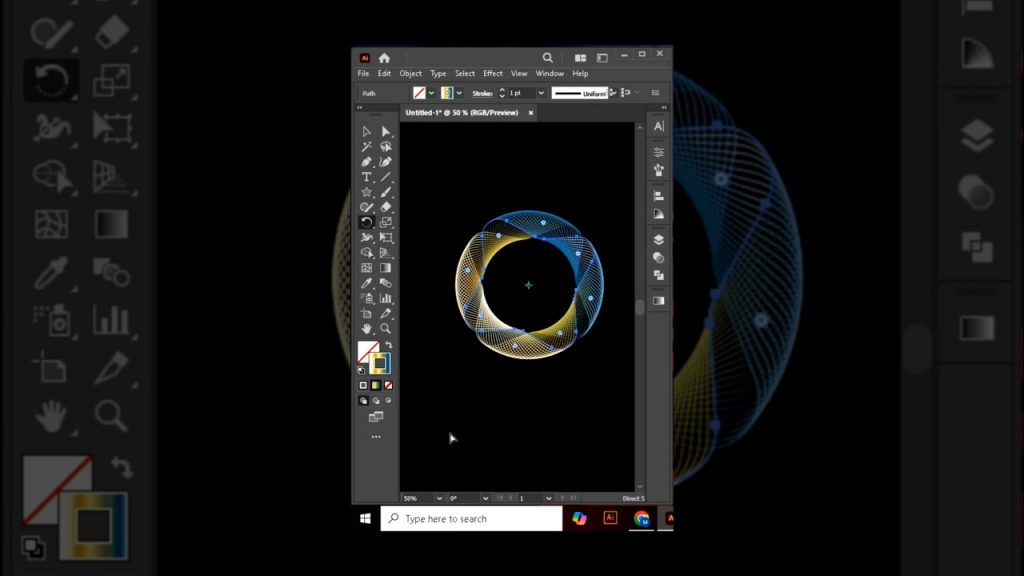
Task: Select the direct Selection arrow tool
Action: [383, 131]
